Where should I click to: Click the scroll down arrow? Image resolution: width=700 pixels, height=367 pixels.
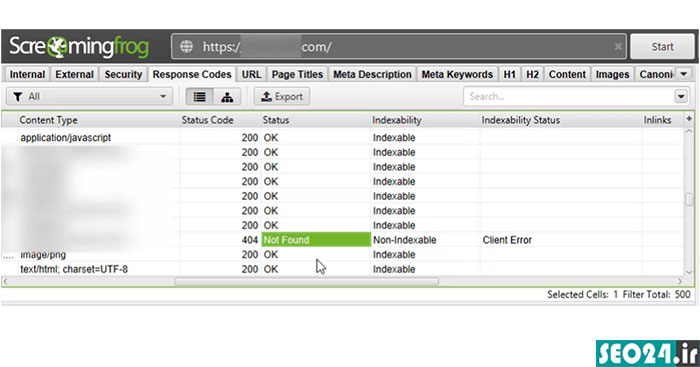689,272
